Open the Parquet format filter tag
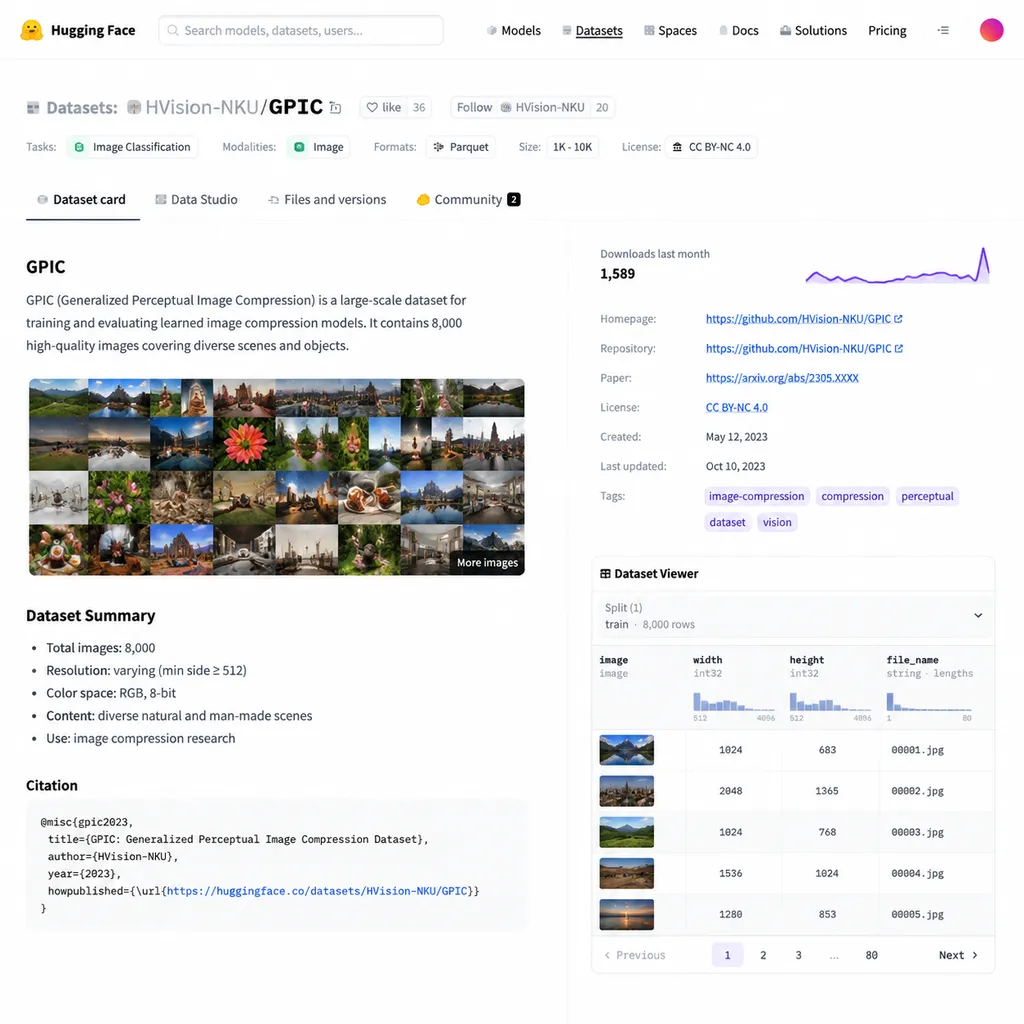The image size is (1024, 1024). click(x=461, y=147)
